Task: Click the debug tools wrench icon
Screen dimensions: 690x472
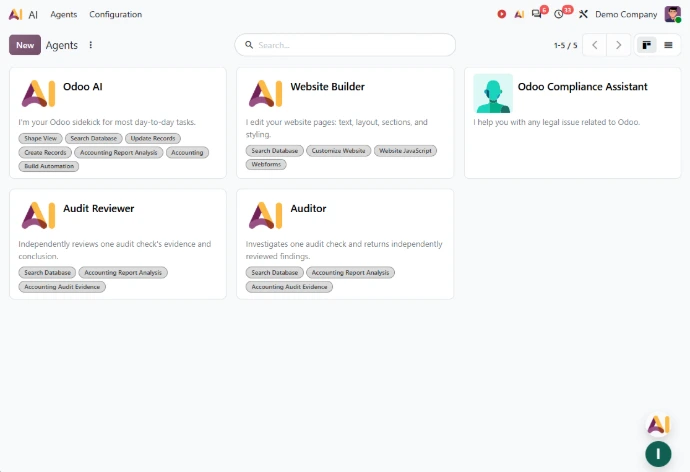Action: click(x=583, y=14)
